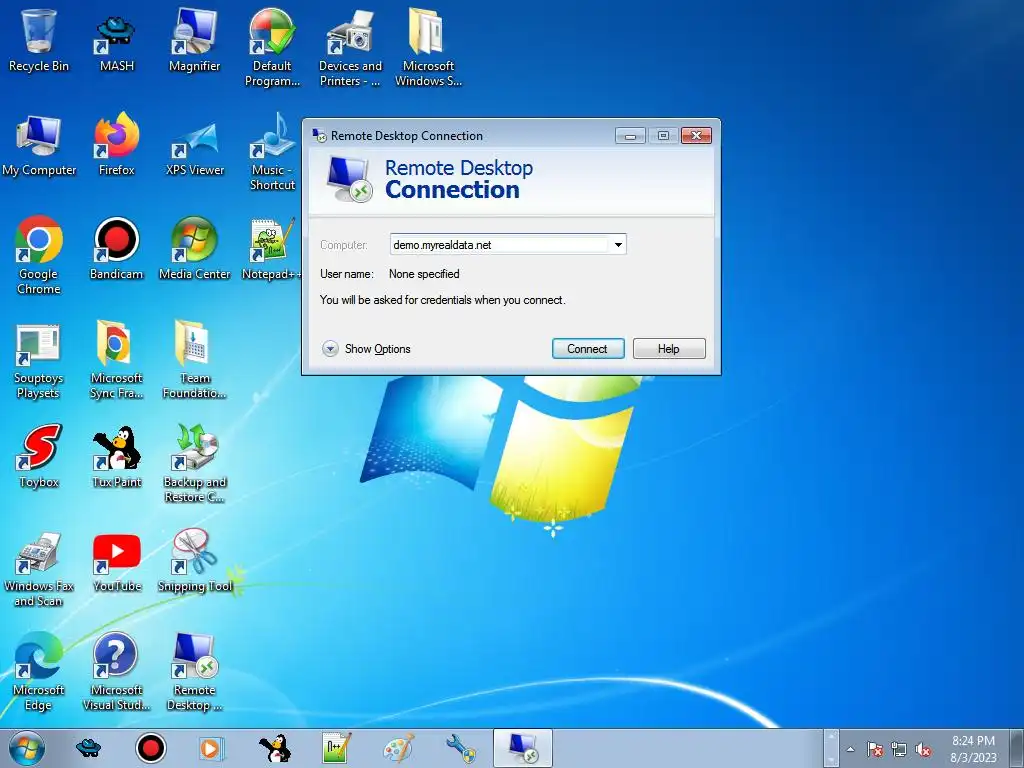Select the Bandicam desktop icon
The image size is (1024, 768).
click(x=116, y=248)
